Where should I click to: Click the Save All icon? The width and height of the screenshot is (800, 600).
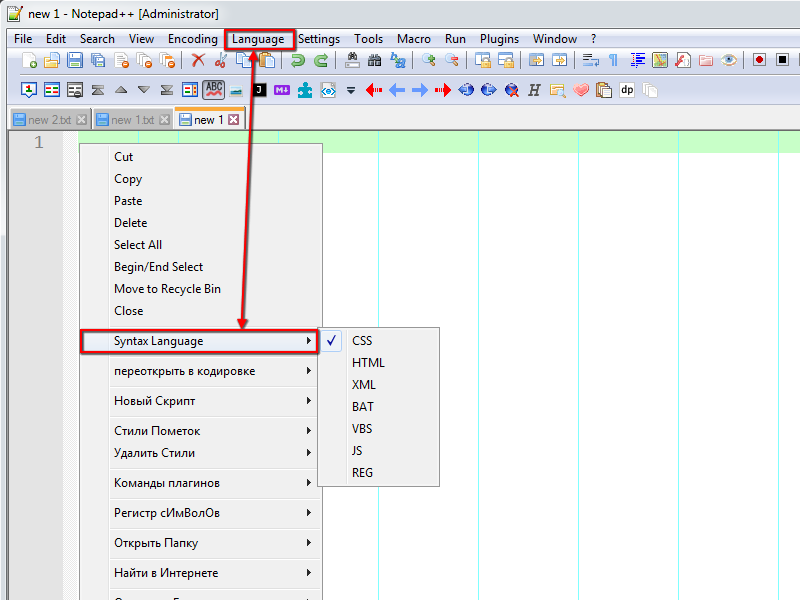(x=97, y=60)
